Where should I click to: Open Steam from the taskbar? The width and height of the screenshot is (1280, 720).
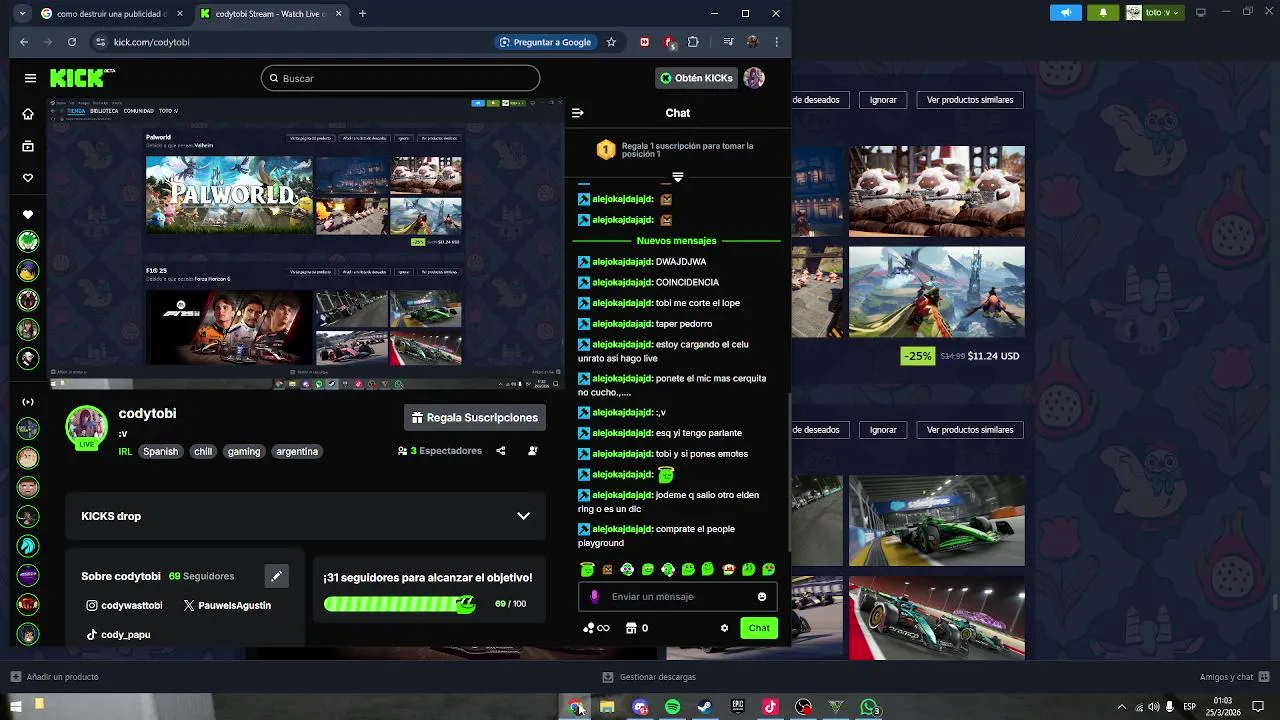click(x=705, y=707)
